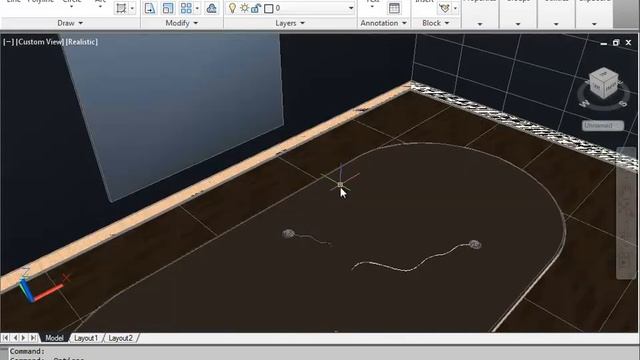Switch to the Layout2 tab

pos(120,338)
